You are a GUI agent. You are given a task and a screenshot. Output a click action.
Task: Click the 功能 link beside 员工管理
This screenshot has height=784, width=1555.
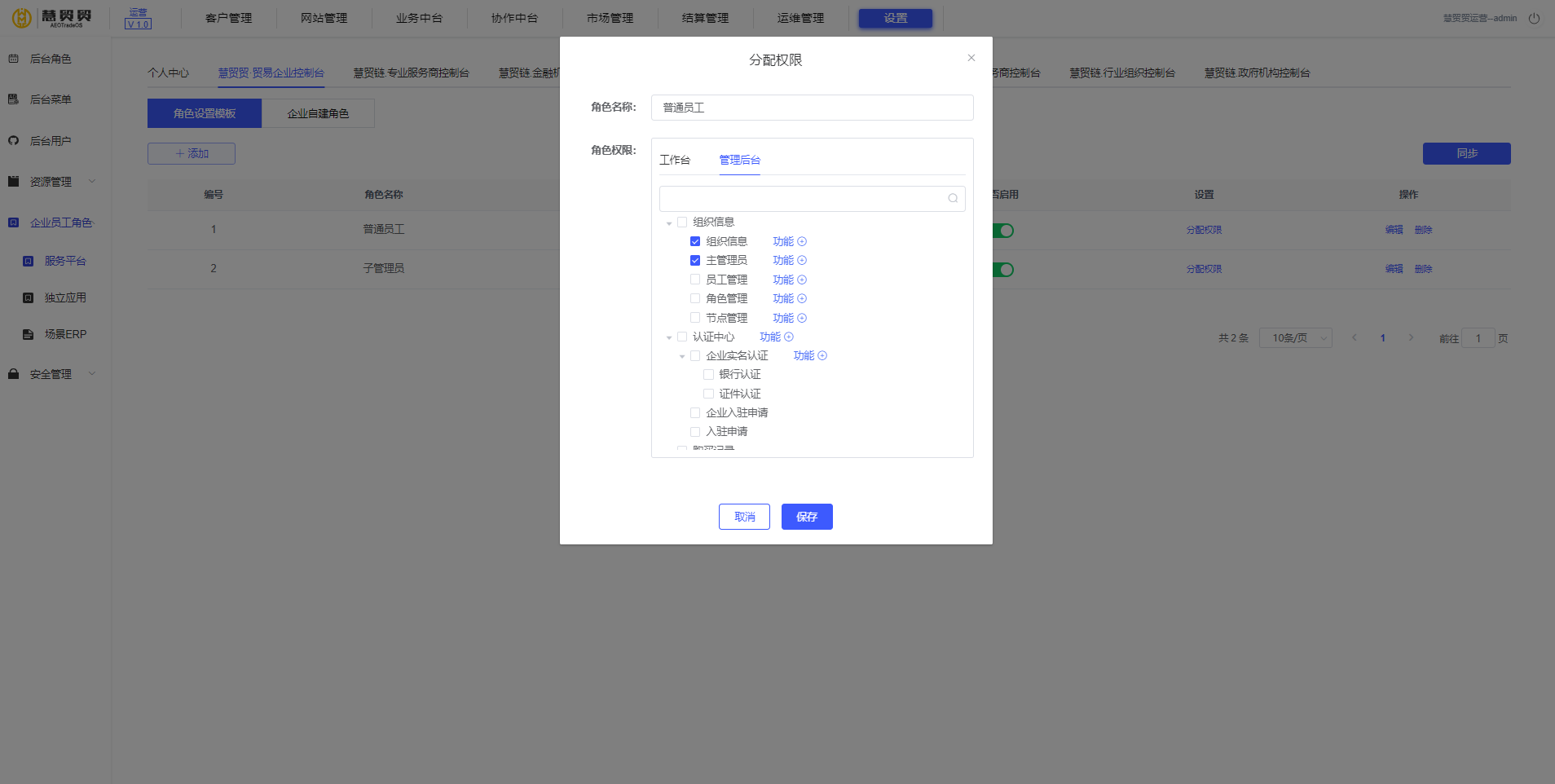point(783,280)
